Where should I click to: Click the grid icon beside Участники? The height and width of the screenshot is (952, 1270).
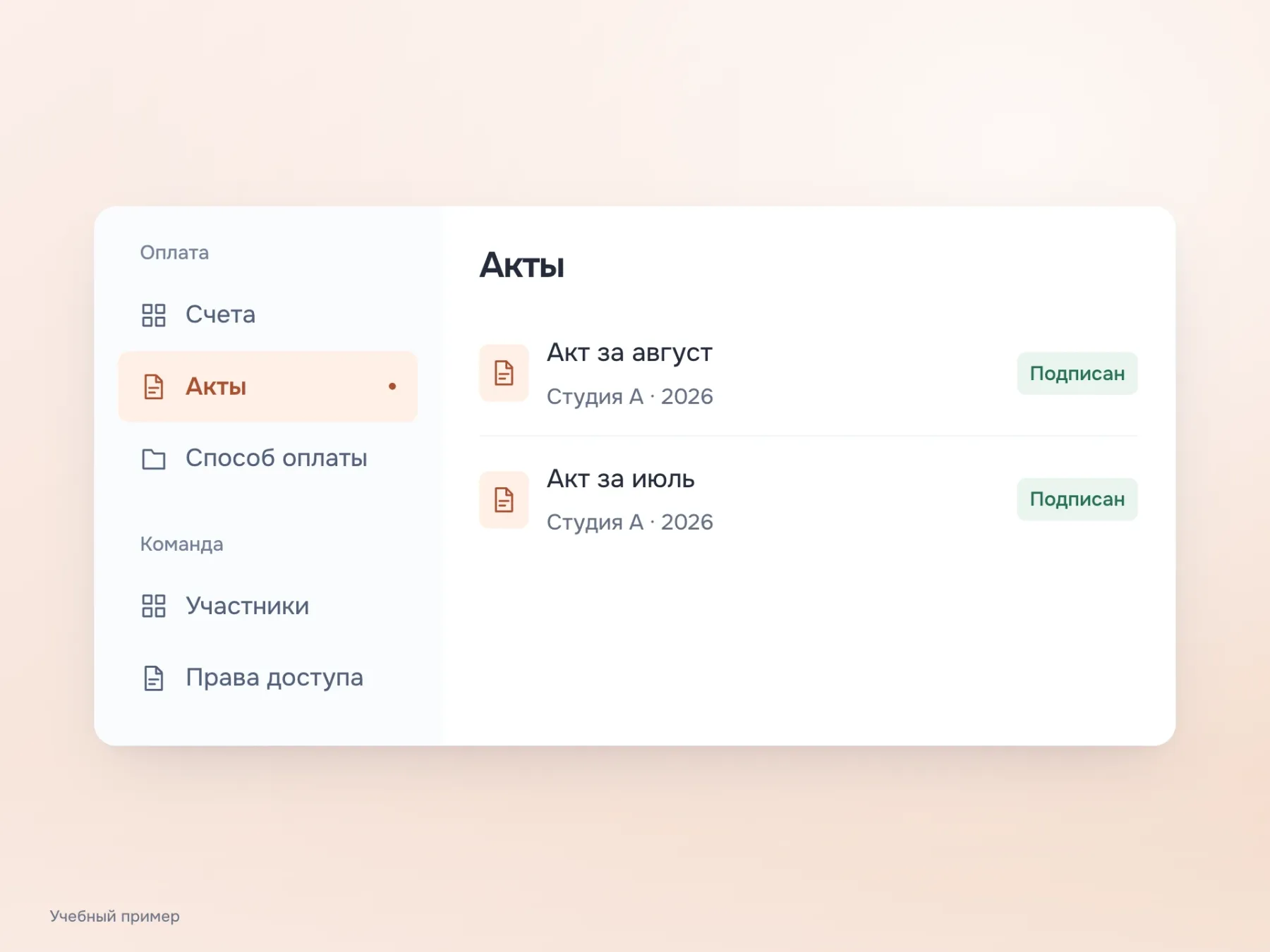pyautogui.click(x=153, y=606)
